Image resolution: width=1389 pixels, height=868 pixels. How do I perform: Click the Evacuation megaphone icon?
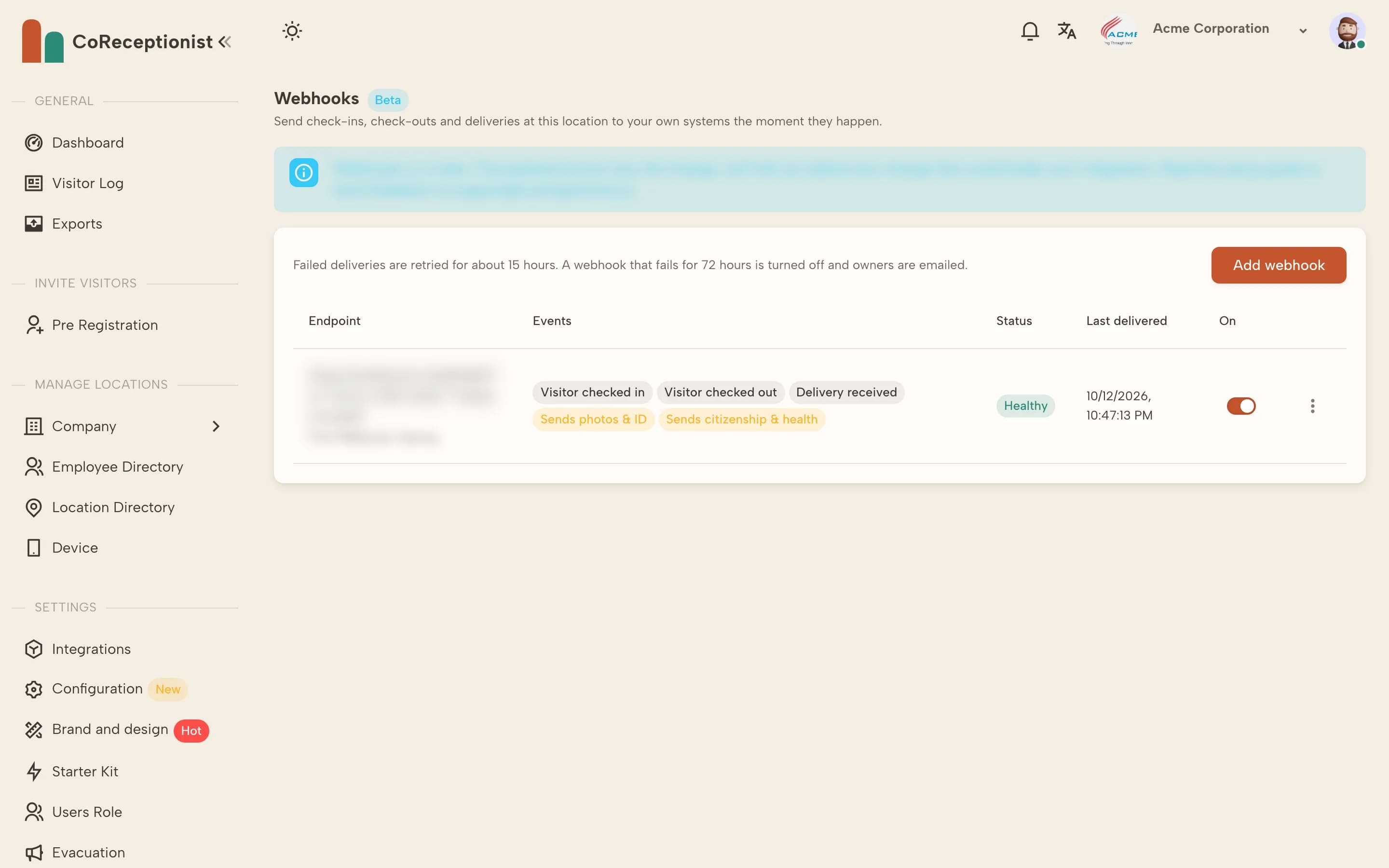[x=34, y=853]
